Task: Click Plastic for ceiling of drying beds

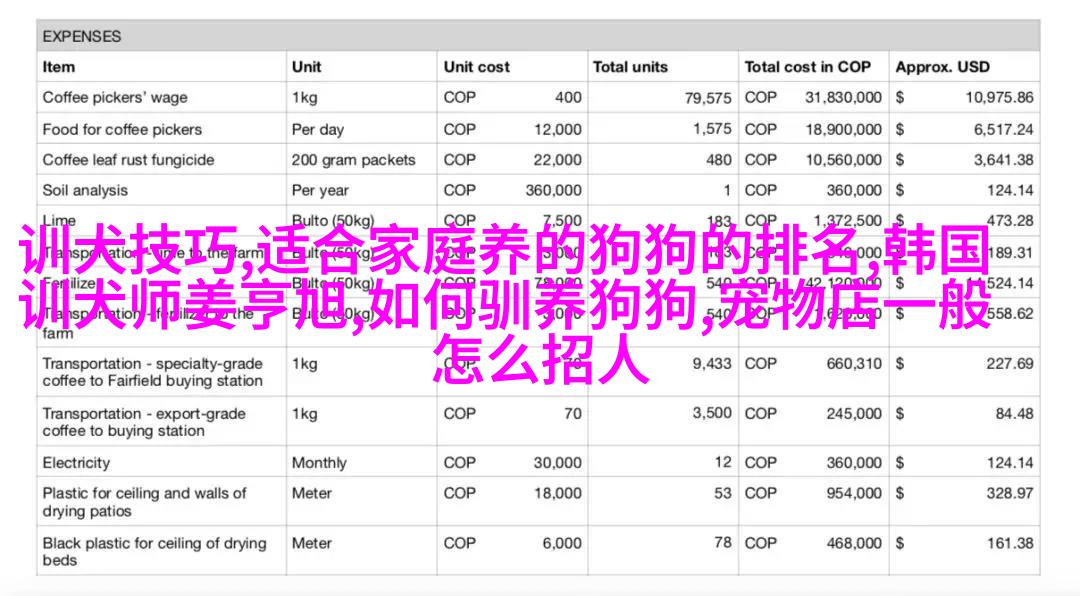Action: pyautogui.click(x=154, y=552)
